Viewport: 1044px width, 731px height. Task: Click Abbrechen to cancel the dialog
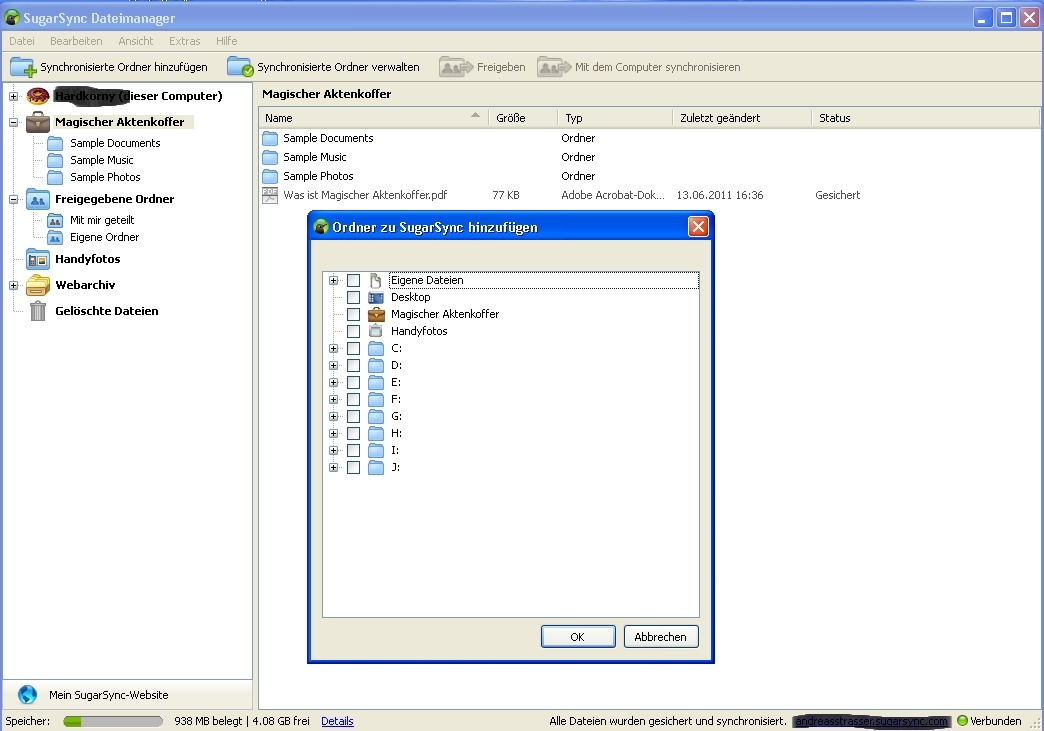point(660,636)
